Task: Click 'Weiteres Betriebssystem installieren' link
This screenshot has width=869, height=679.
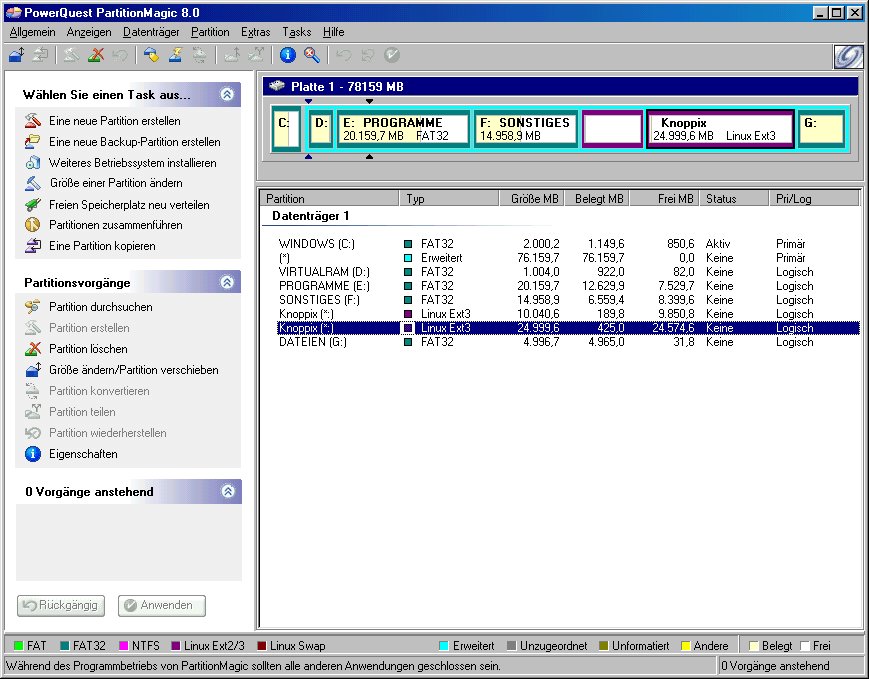Action: tap(132, 163)
